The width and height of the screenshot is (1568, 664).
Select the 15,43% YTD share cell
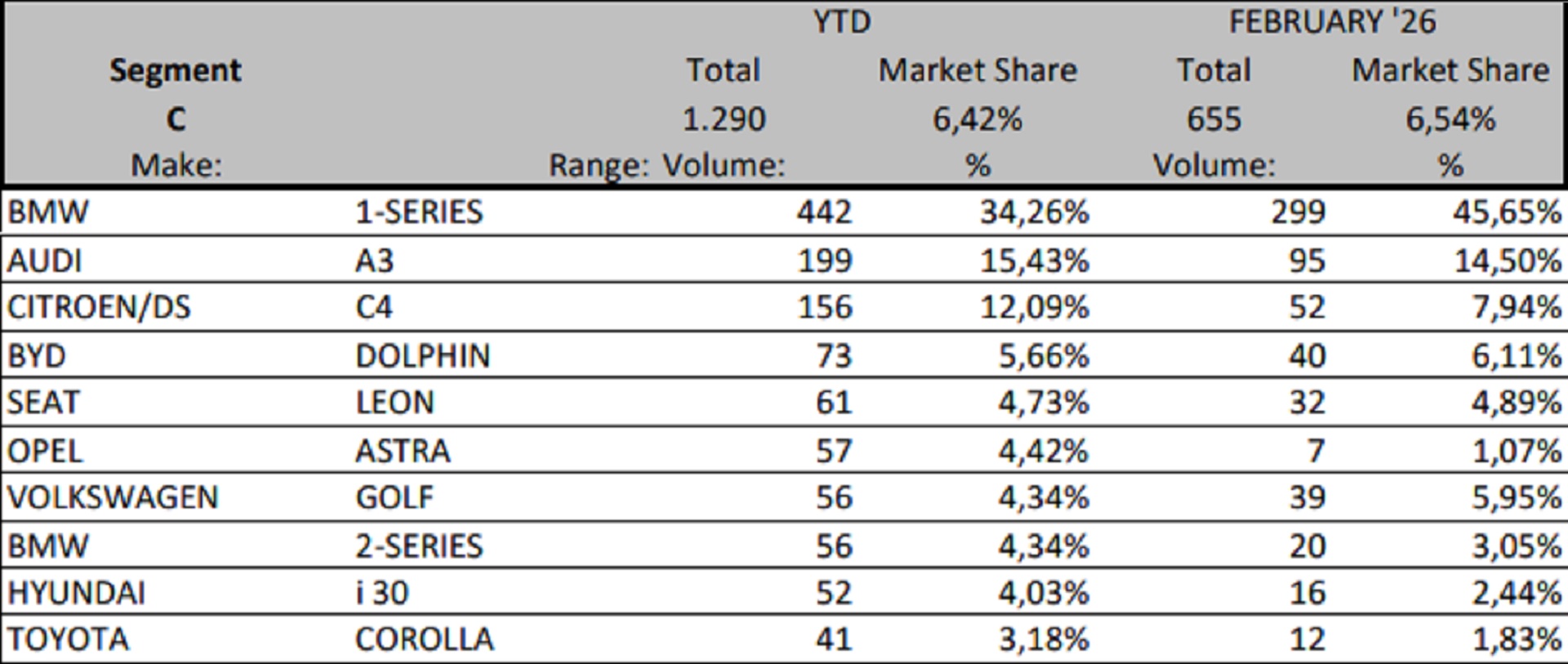tap(1034, 261)
